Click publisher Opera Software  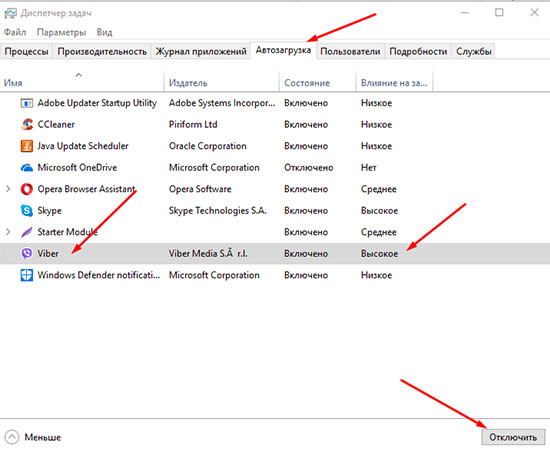pos(200,189)
